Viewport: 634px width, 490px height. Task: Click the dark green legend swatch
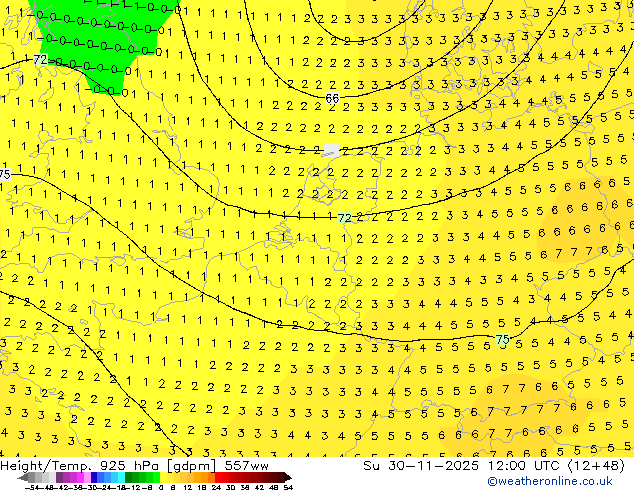129,477
